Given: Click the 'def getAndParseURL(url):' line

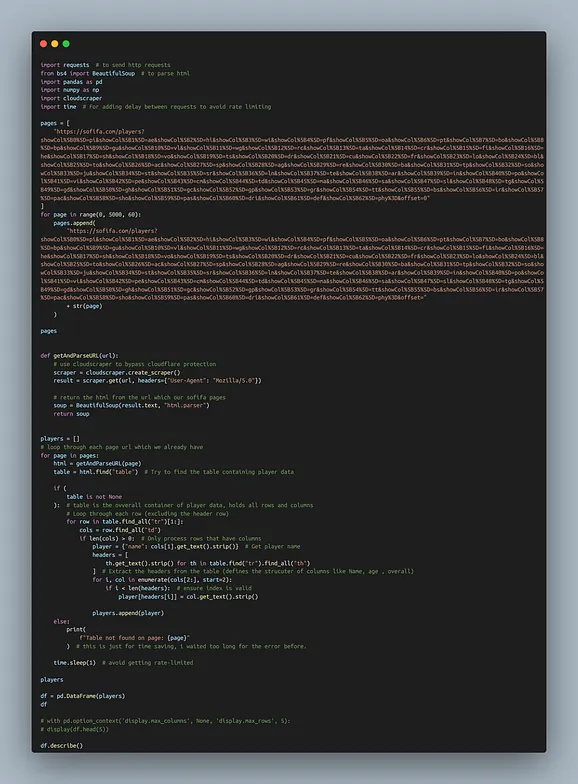Looking at the screenshot, I should click(80, 356).
